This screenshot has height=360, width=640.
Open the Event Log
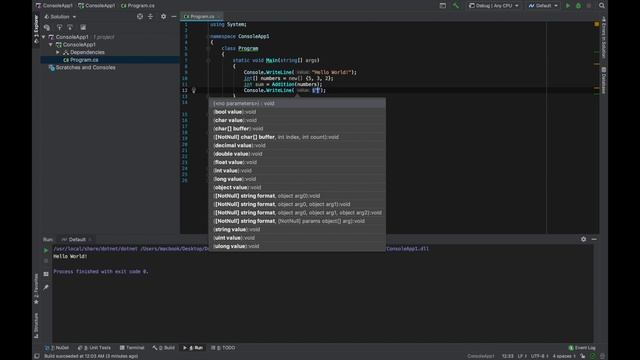582,348
